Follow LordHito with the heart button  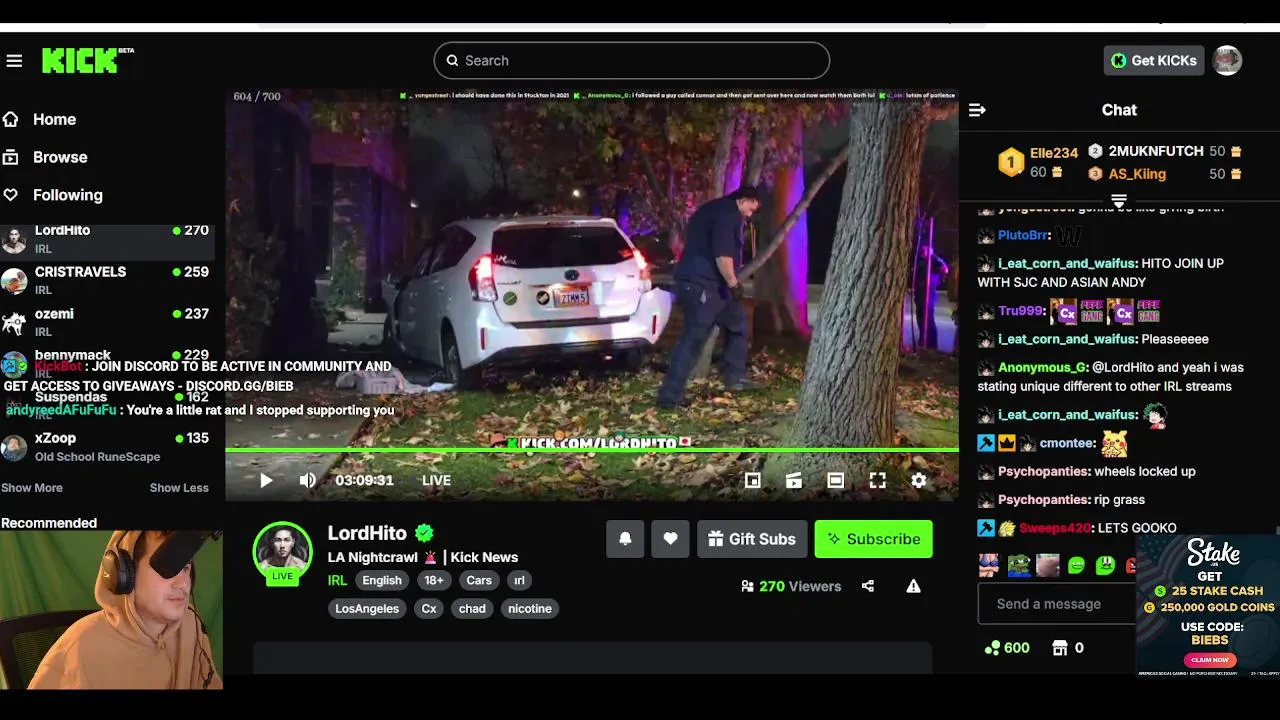pyautogui.click(x=670, y=539)
